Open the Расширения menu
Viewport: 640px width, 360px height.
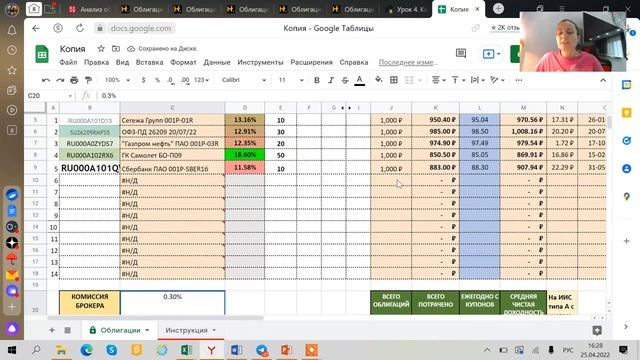[x=311, y=62]
